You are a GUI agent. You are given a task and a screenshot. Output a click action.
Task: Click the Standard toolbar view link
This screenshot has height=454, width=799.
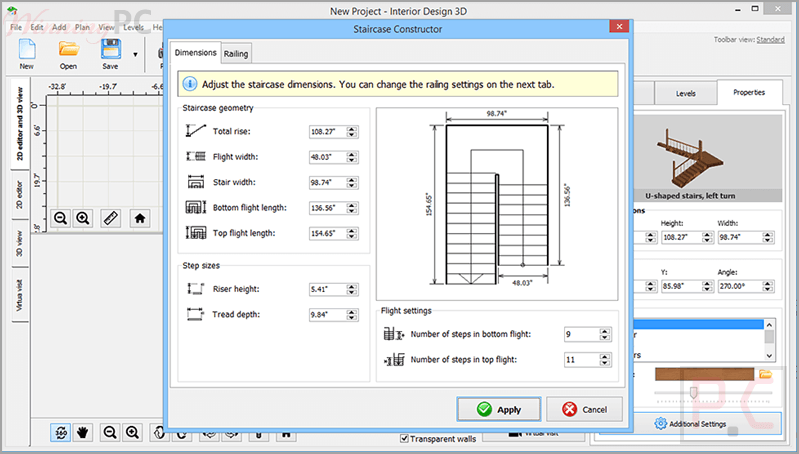pos(770,39)
